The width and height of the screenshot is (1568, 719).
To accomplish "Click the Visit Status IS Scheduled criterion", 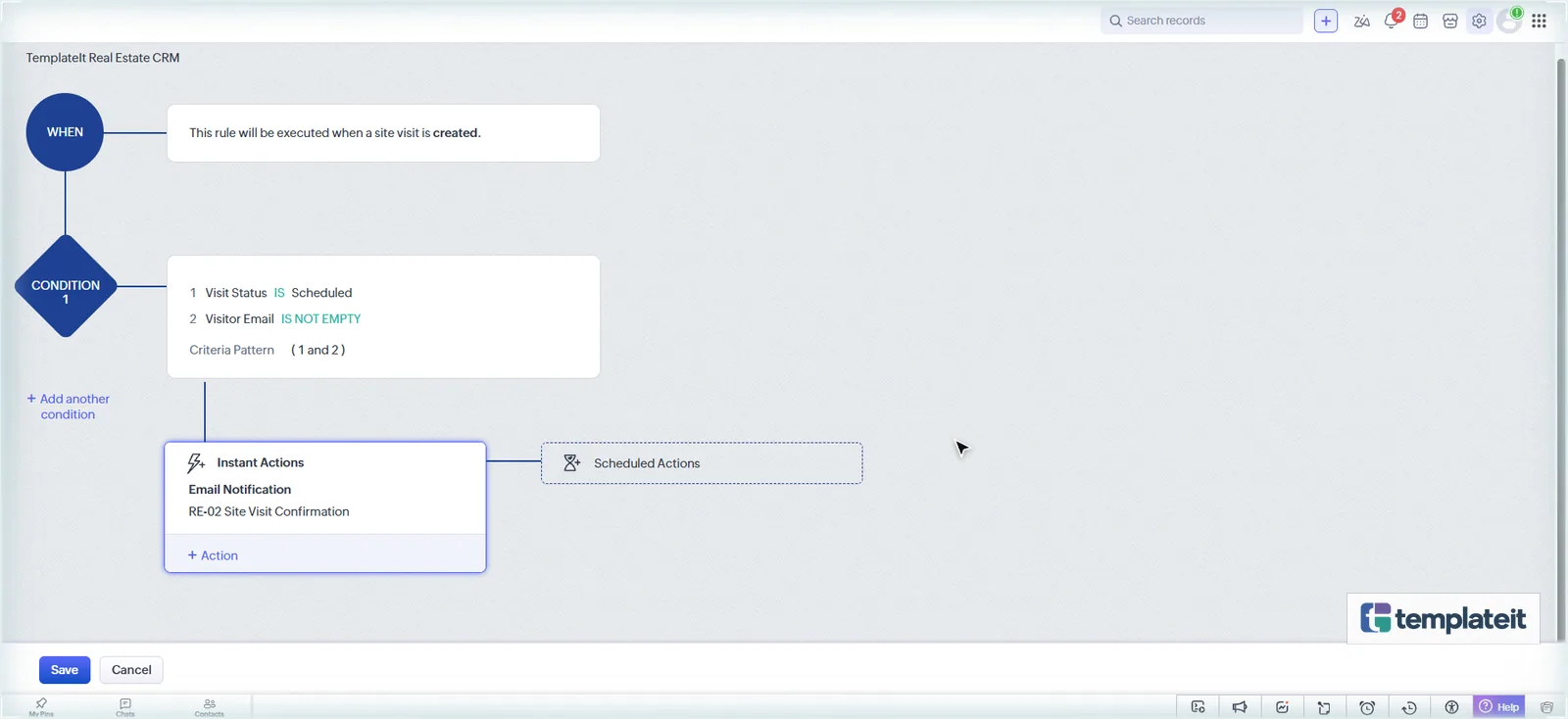I will (270, 293).
